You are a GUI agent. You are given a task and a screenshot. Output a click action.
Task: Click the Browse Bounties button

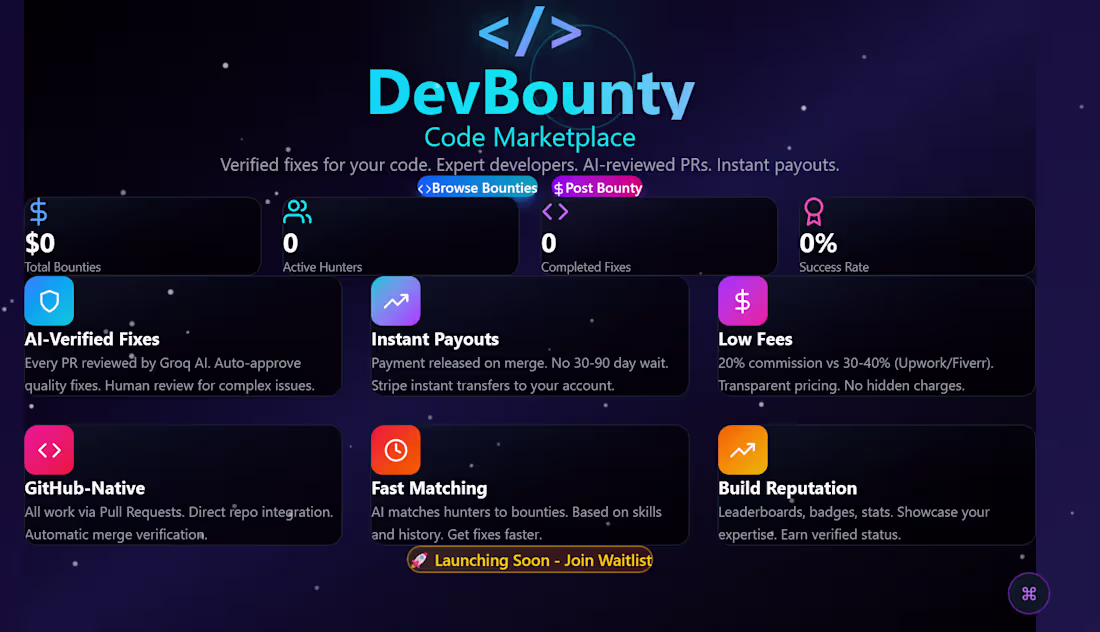(478, 187)
